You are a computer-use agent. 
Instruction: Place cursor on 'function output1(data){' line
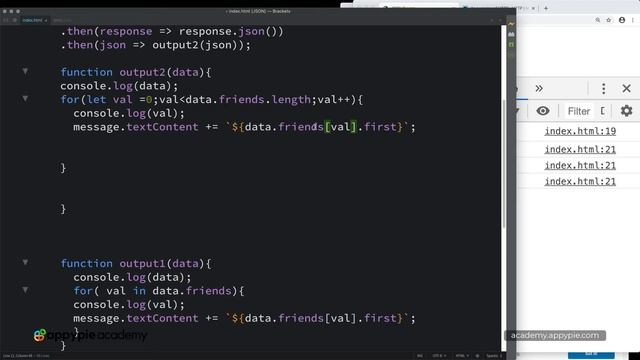(x=136, y=264)
